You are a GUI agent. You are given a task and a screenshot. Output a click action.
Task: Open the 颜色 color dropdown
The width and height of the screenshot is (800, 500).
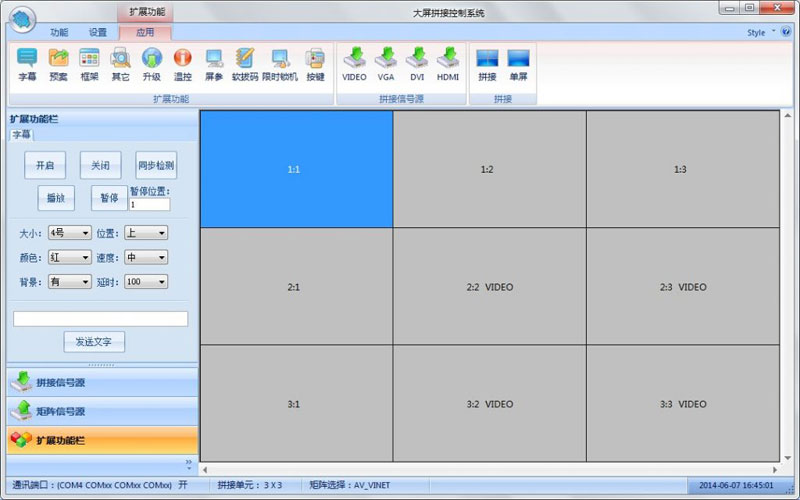coord(70,257)
